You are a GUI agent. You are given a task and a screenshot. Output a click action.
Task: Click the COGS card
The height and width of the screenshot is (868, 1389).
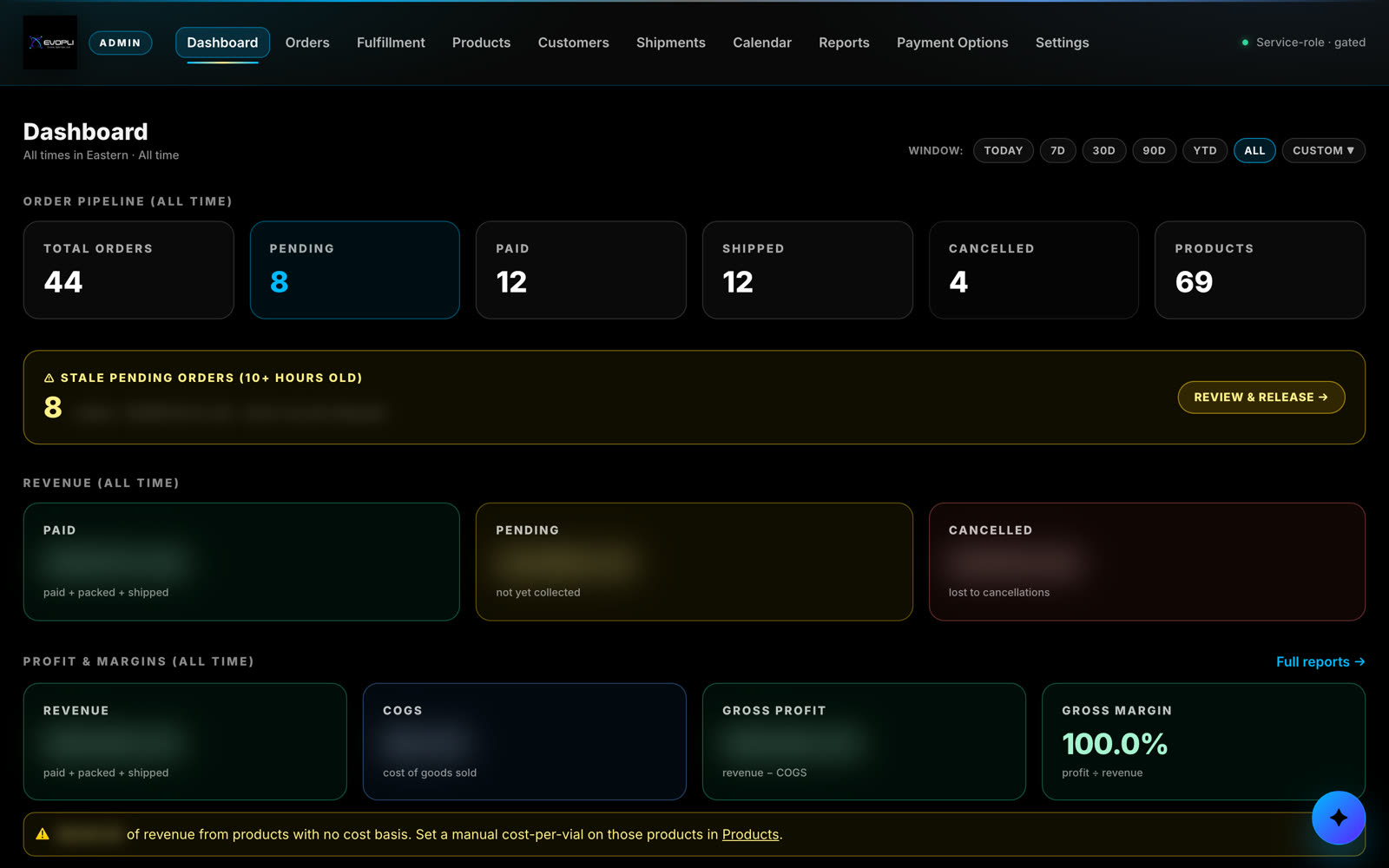pyautogui.click(x=524, y=741)
